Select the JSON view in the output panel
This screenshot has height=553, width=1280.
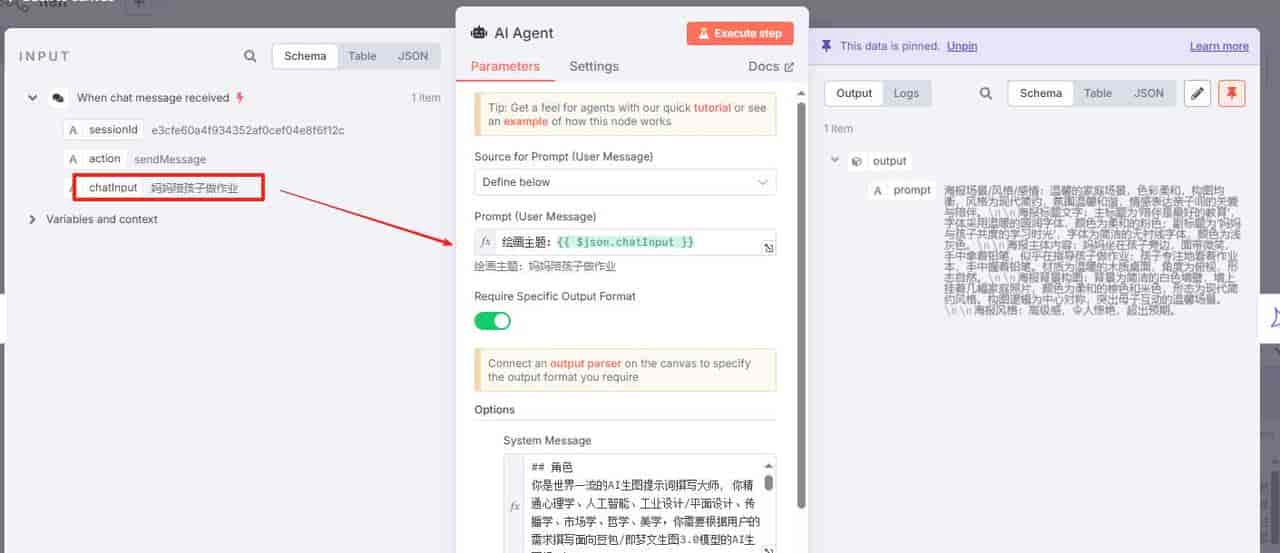click(x=1149, y=93)
